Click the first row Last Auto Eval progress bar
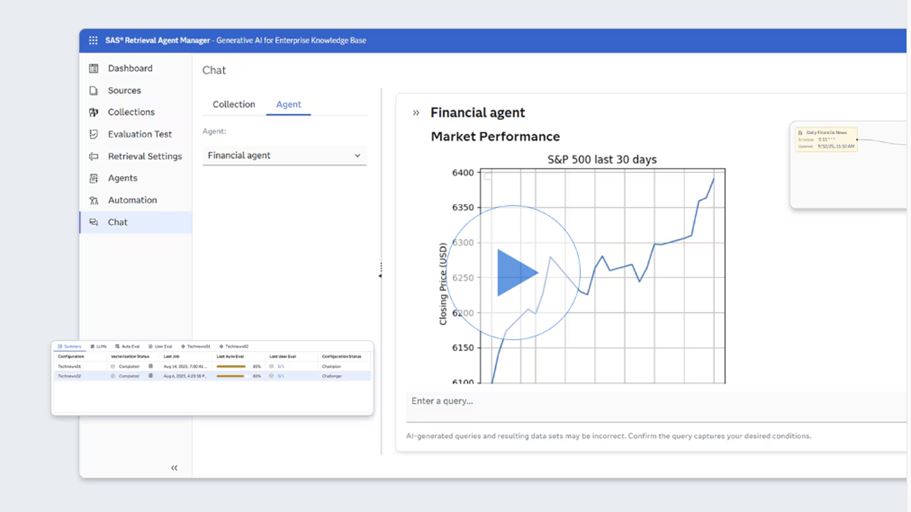 (x=231, y=366)
